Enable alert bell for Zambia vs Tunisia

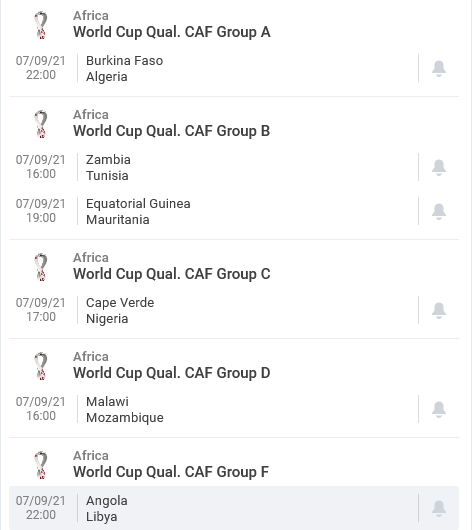coord(439,167)
